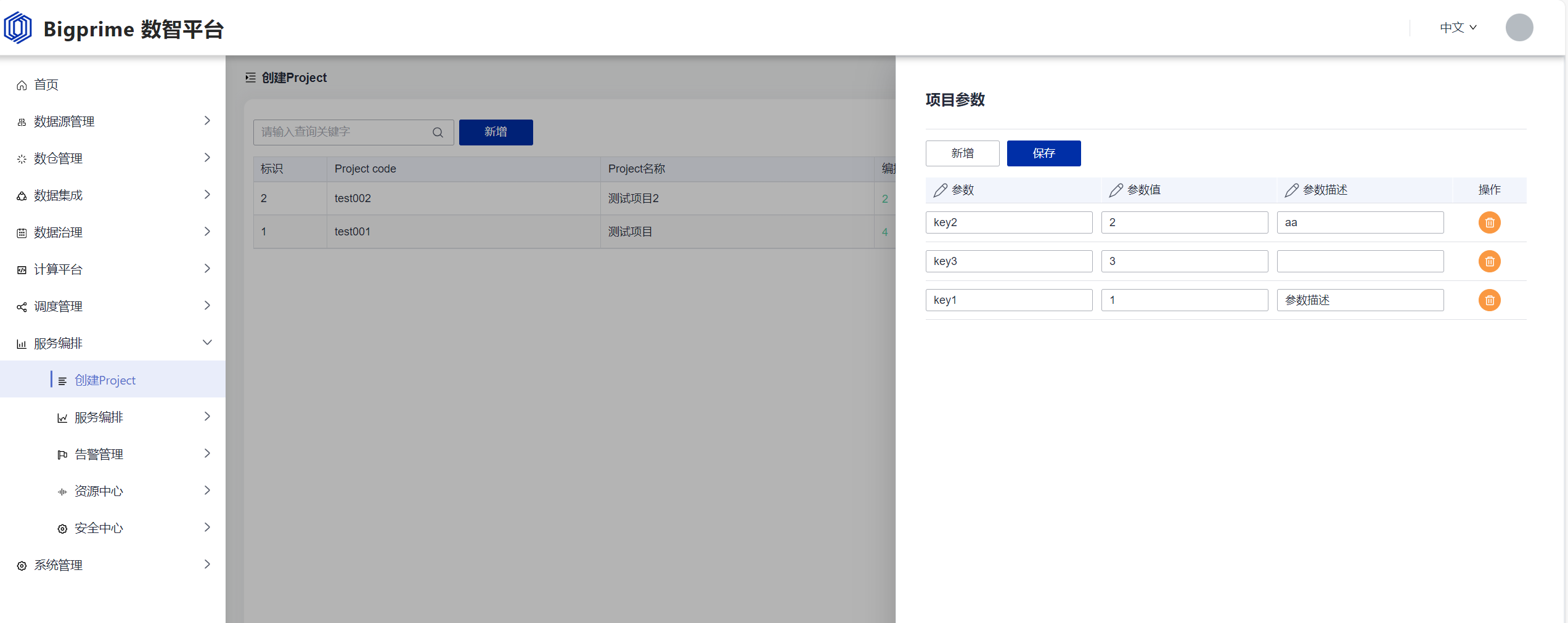The height and width of the screenshot is (623, 1568).
Task: Click the test001 Project code cell
Action: click(463, 232)
